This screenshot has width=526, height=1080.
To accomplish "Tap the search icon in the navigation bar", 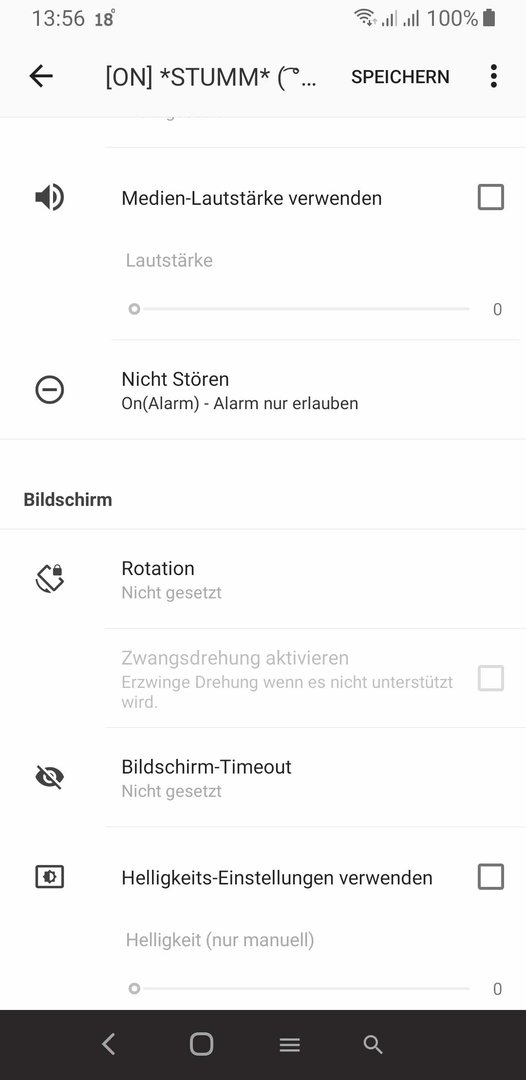I will (372, 1045).
